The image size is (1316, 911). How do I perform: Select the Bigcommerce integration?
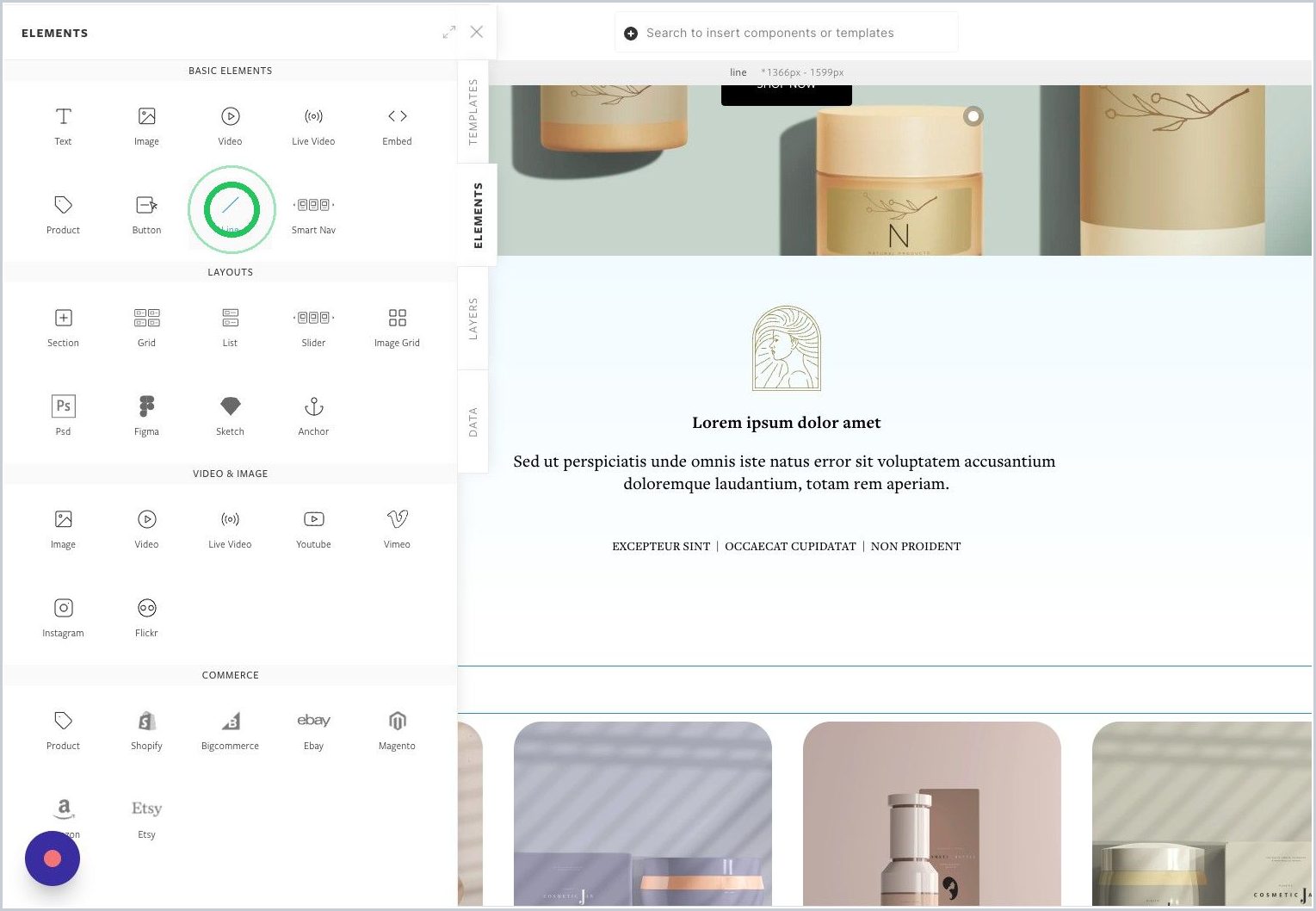tap(230, 730)
